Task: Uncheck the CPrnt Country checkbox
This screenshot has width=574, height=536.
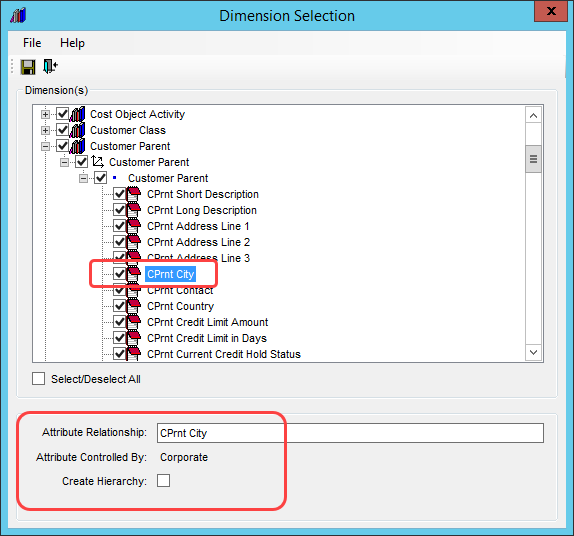Action: click(x=119, y=306)
